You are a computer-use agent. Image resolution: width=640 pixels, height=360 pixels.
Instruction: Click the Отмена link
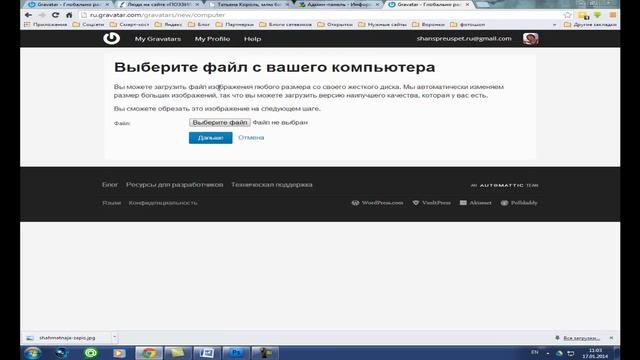[x=251, y=138]
